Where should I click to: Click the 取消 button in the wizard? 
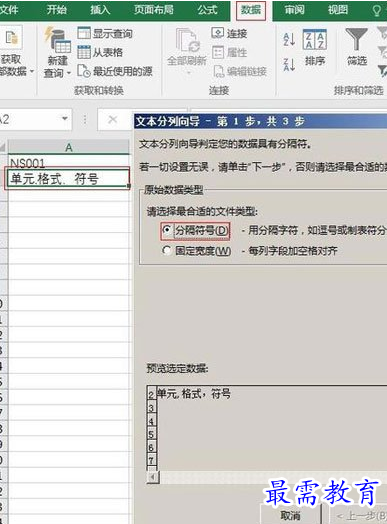(x=290, y=515)
